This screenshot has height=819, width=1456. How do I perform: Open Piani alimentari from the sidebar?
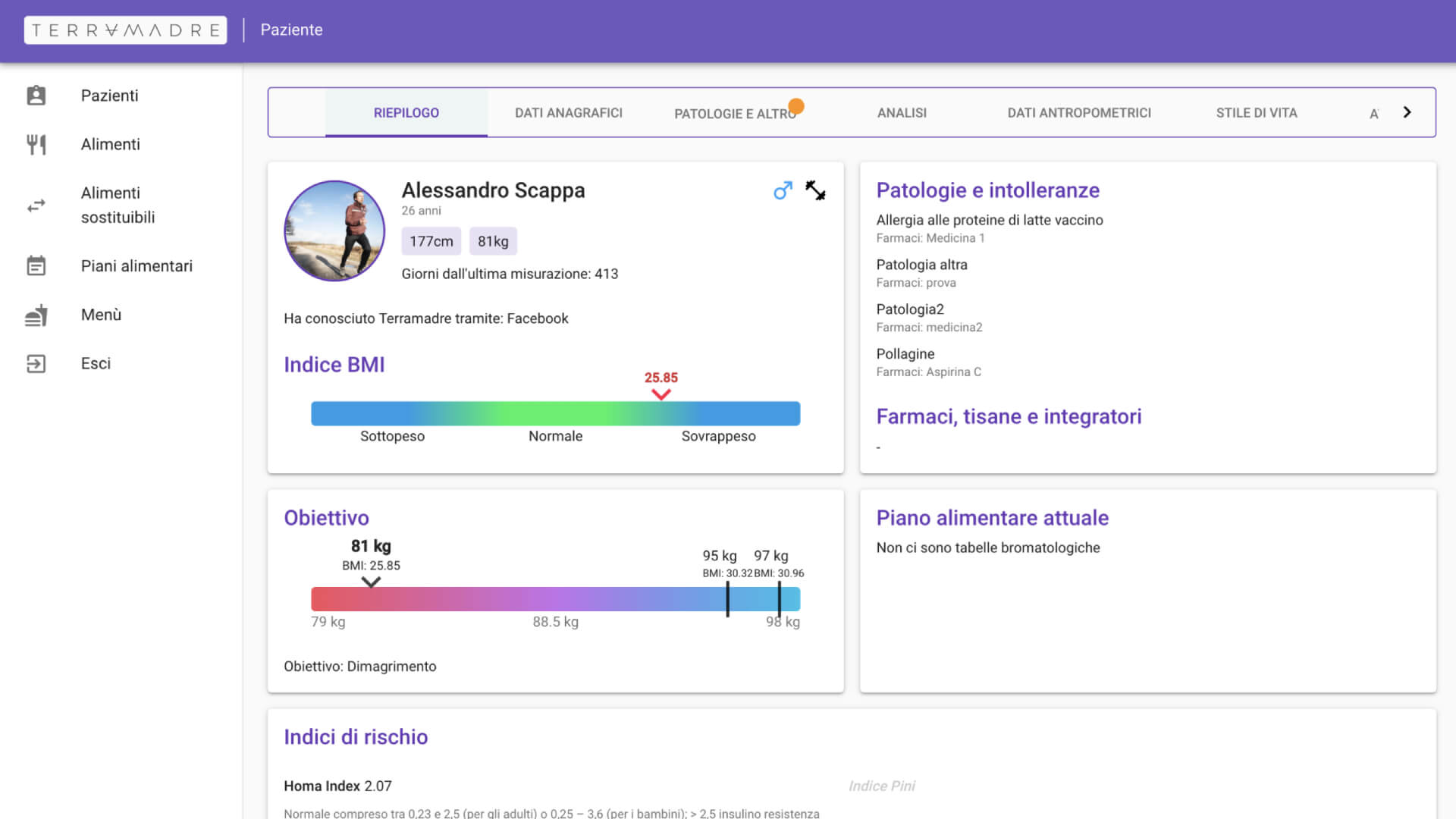pos(136,265)
